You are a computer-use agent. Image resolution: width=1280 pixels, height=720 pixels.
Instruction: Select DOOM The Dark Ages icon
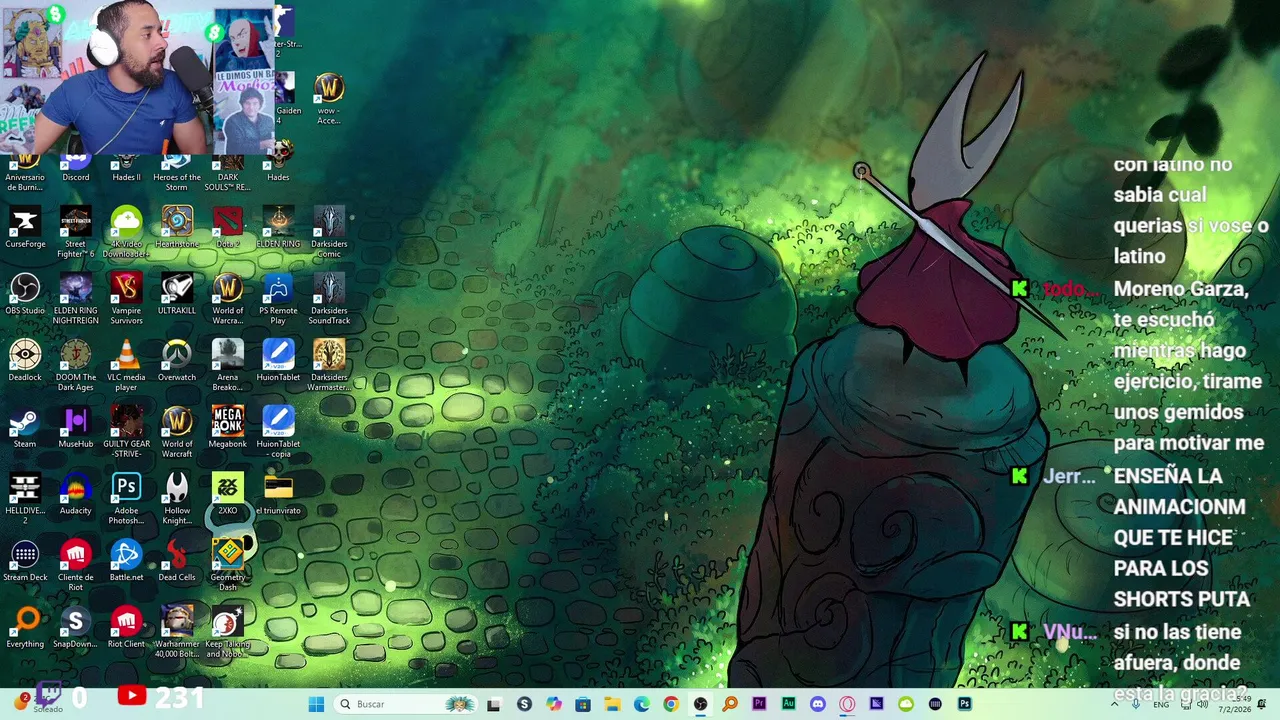pos(76,366)
